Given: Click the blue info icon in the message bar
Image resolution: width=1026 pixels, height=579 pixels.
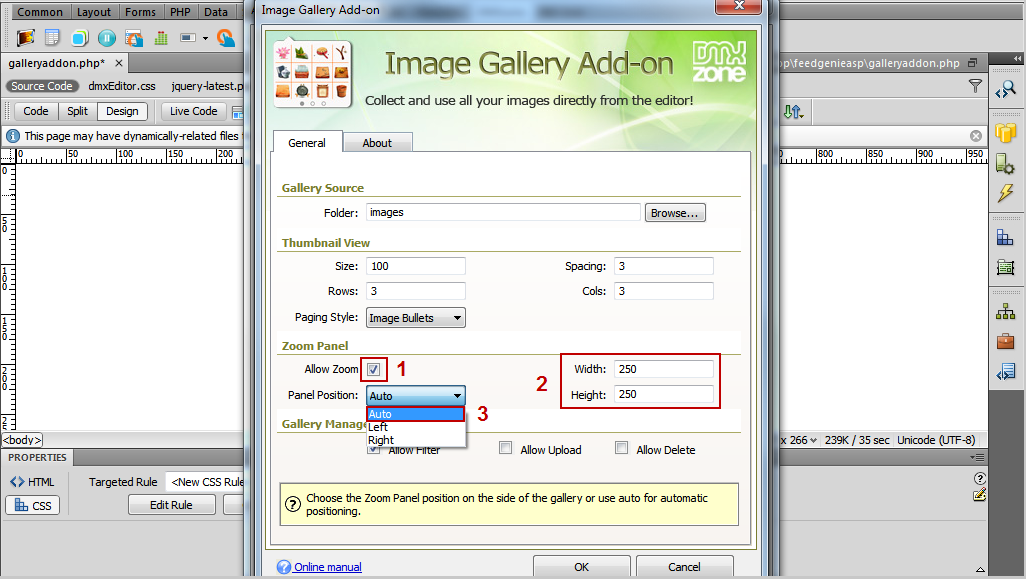Looking at the screenshot, I should tap(12, 136).
